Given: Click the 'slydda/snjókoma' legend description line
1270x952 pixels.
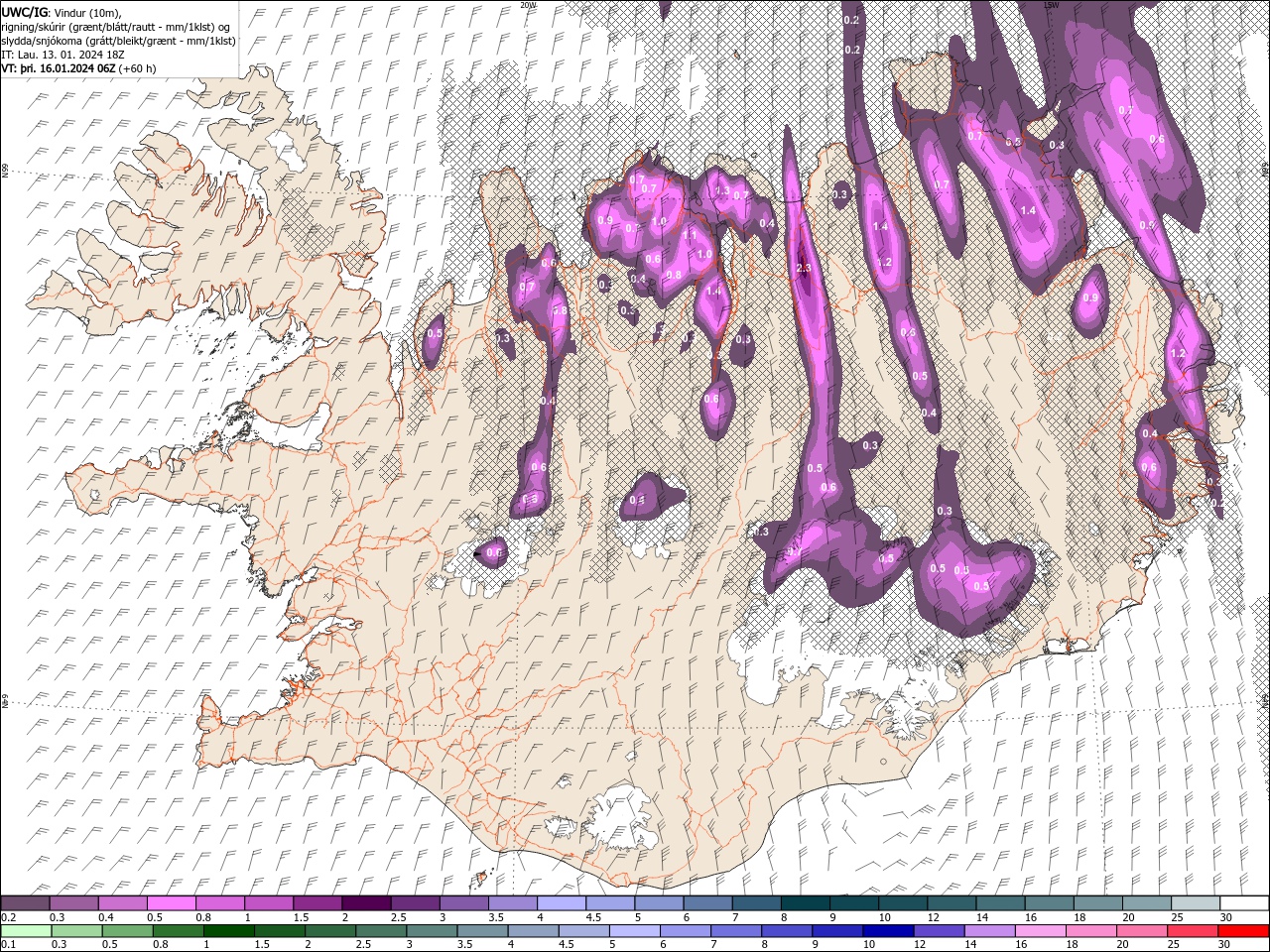Looking at the screenshot, I should coord(118,41).
